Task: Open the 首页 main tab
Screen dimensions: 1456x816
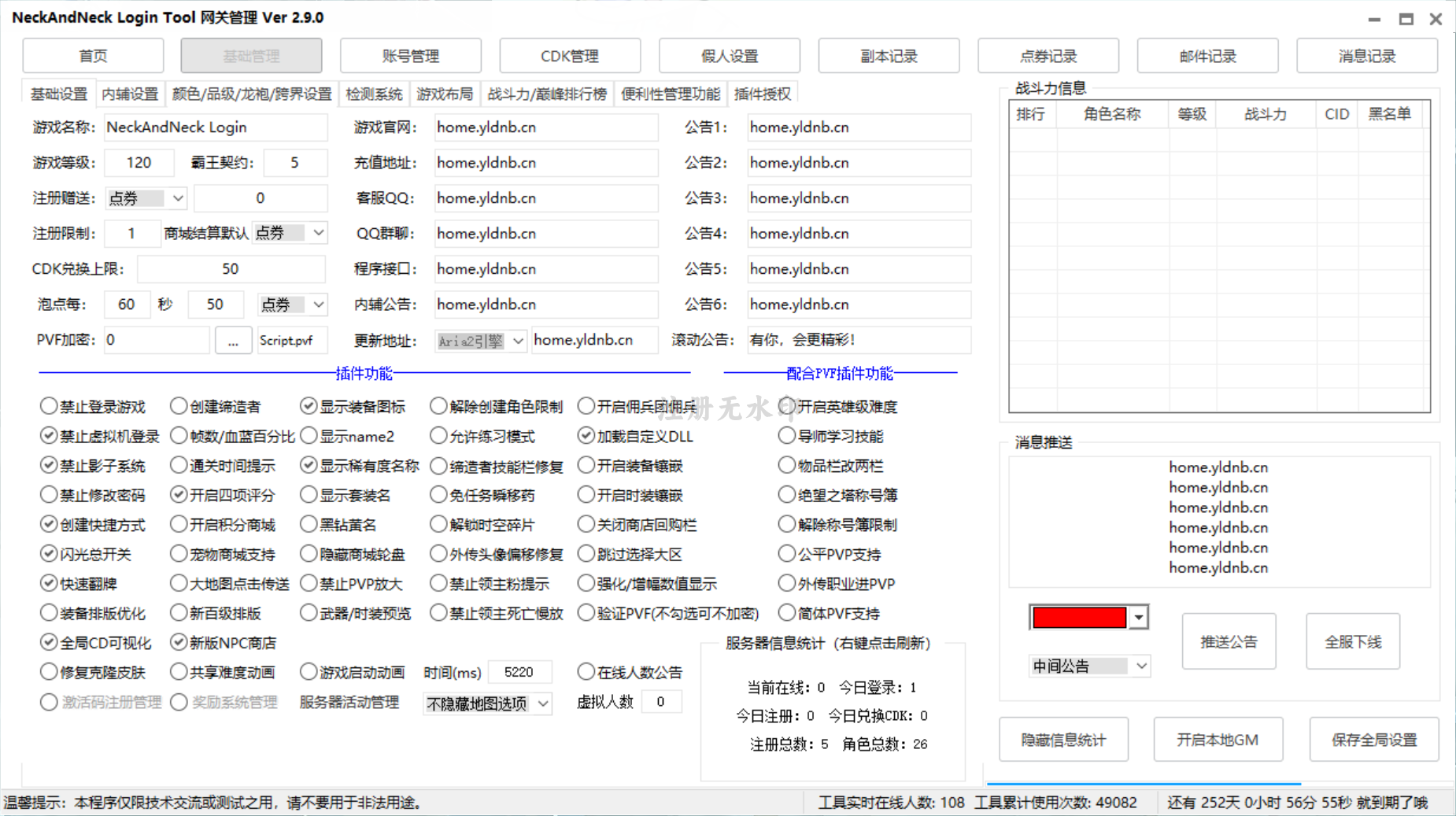Action: click(93, 56)
